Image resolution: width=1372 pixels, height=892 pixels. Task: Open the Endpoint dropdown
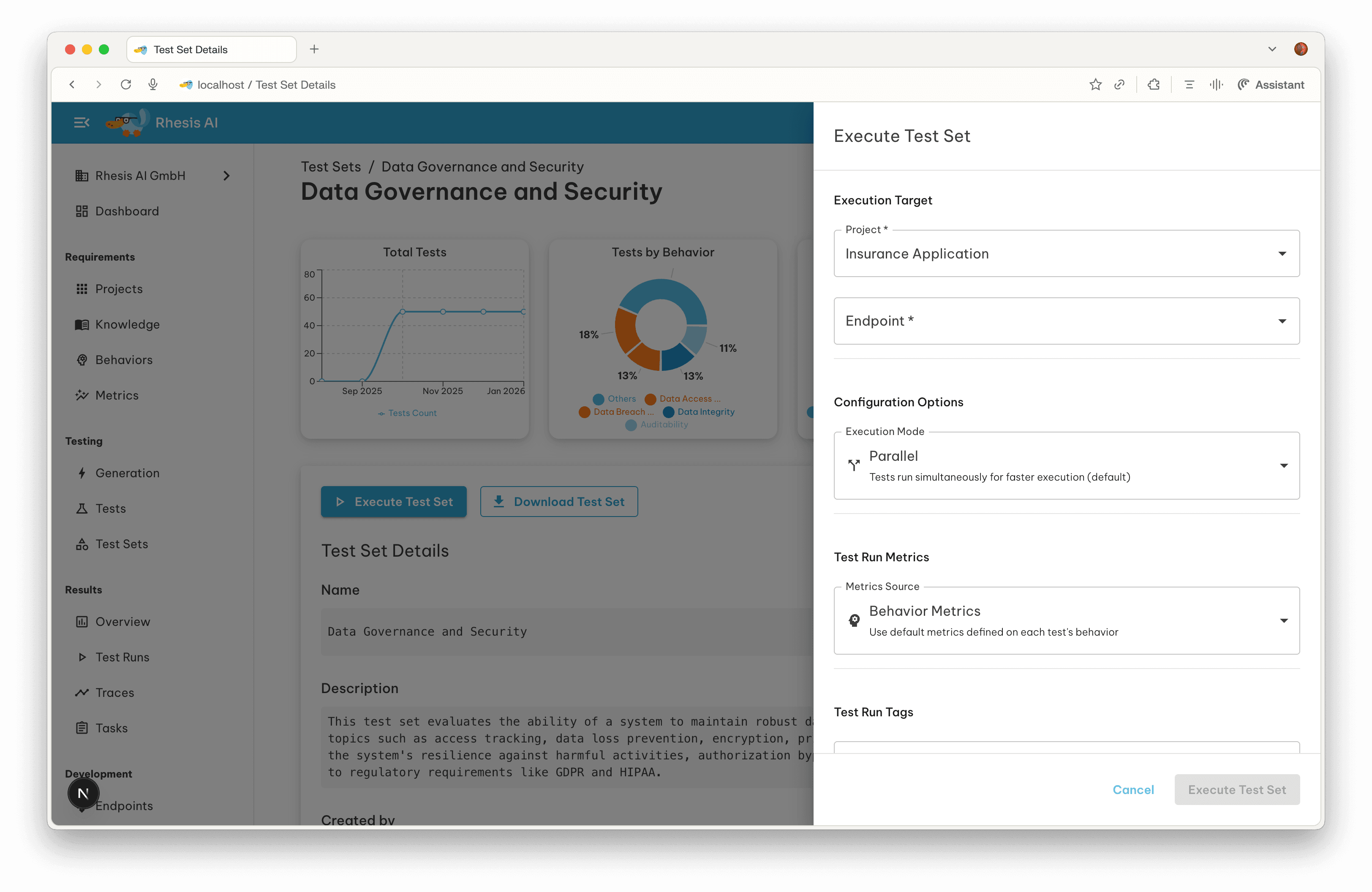[1066, 321]
